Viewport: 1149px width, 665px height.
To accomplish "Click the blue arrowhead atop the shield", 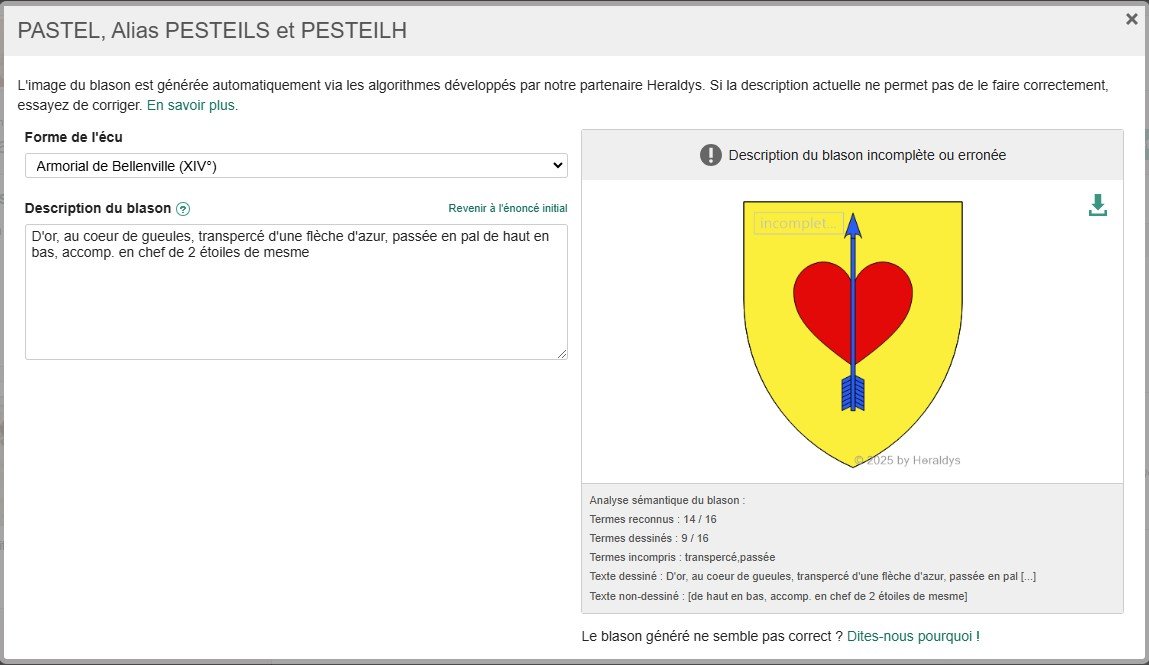I will pos(853,225).
